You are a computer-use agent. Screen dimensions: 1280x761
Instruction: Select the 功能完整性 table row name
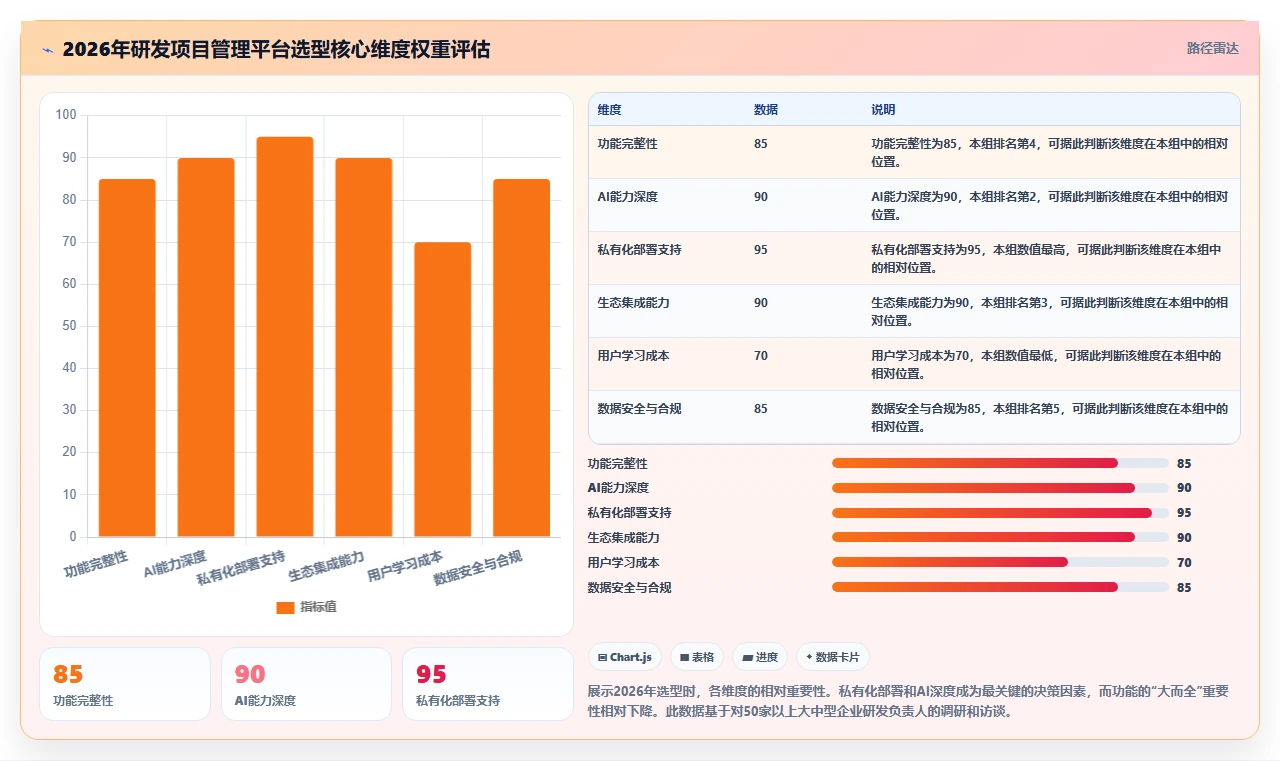[628, 144]
